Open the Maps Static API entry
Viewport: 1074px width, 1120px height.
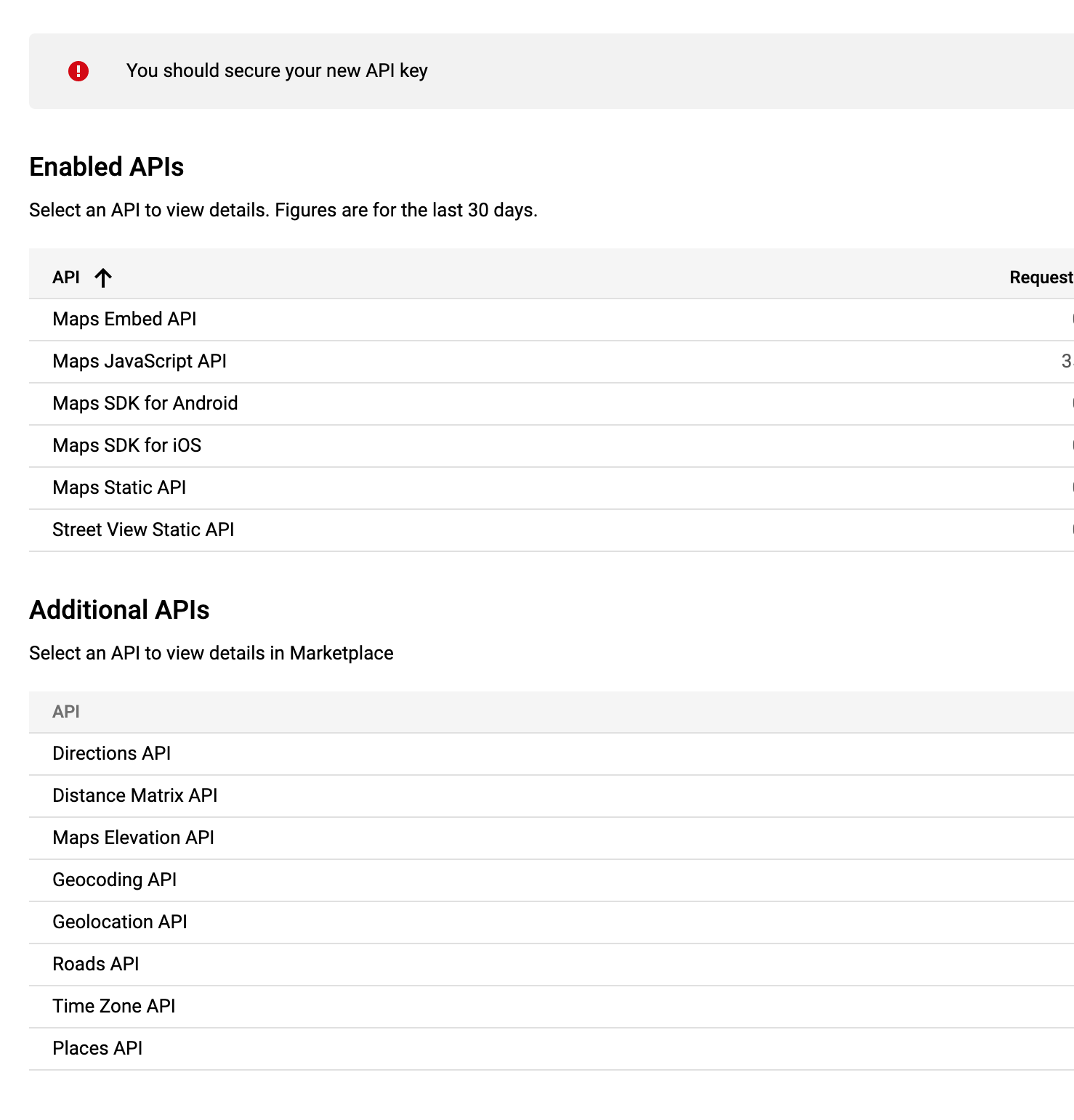coord(118,487)
